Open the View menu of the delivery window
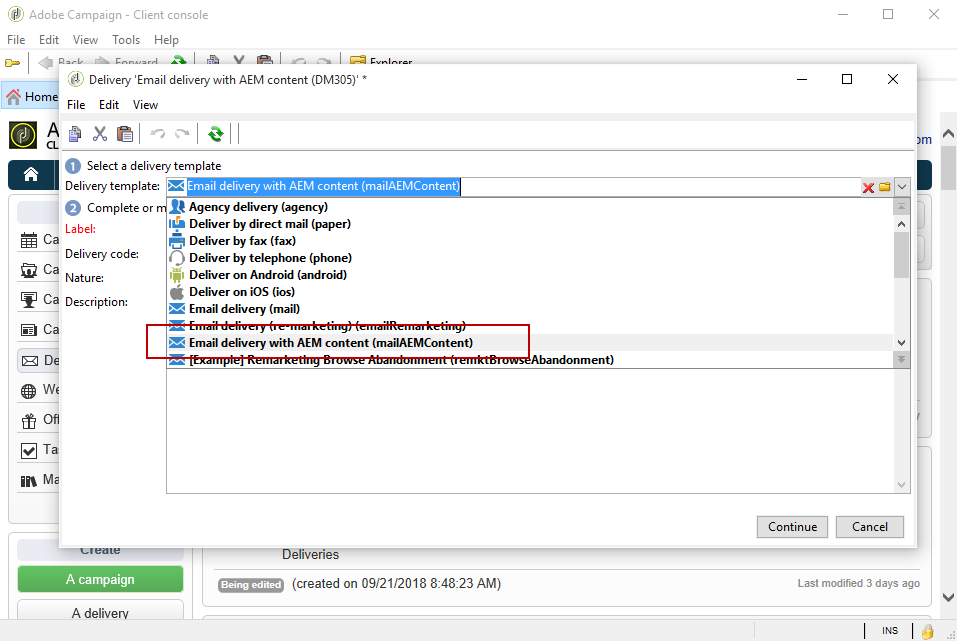 (x=145, y=105)
